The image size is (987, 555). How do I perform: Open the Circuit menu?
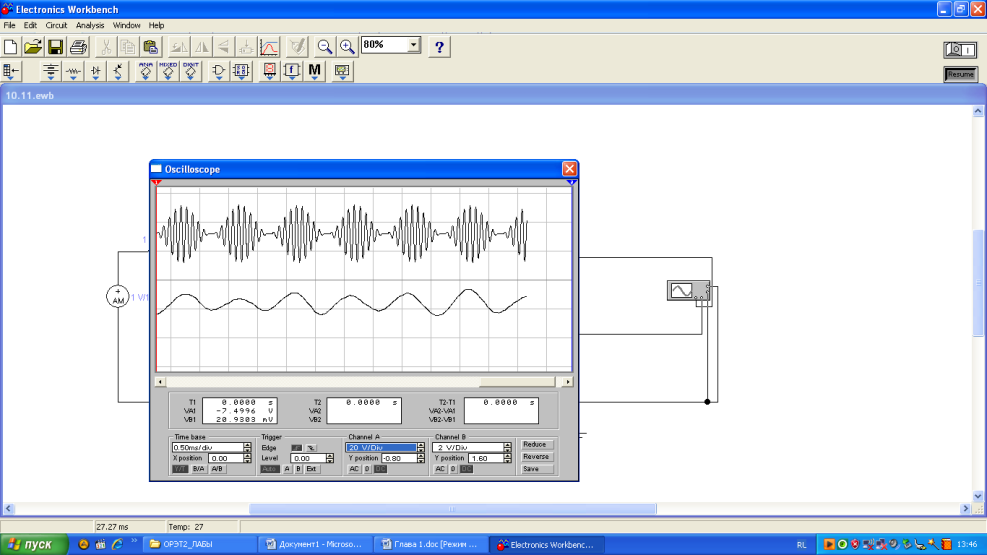(x=56, y=26)
